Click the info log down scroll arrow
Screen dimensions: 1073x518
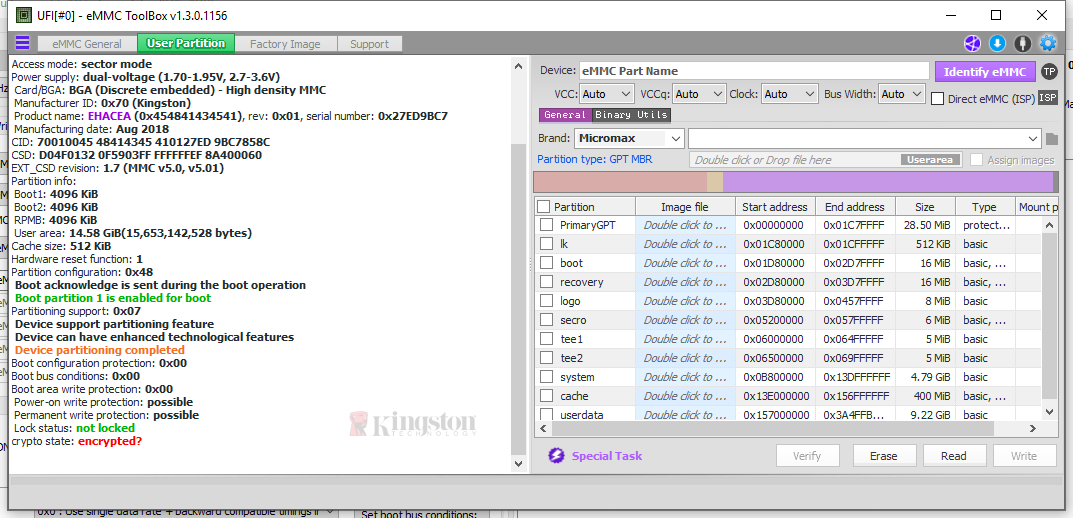(x=518, y=463)
